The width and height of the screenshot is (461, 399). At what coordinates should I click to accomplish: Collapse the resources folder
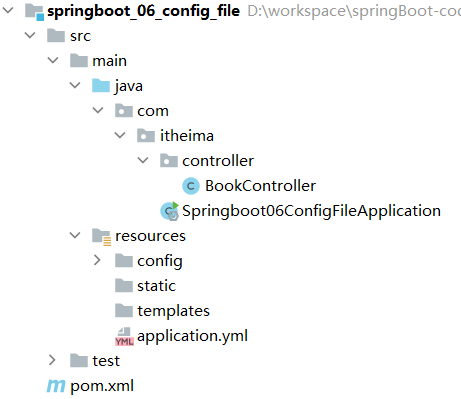[75, 235]
